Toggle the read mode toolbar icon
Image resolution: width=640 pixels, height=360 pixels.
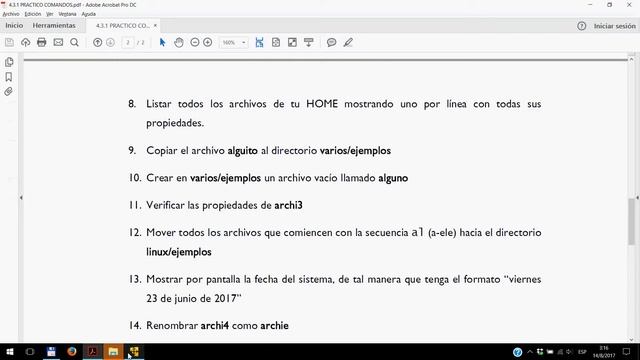309,42
